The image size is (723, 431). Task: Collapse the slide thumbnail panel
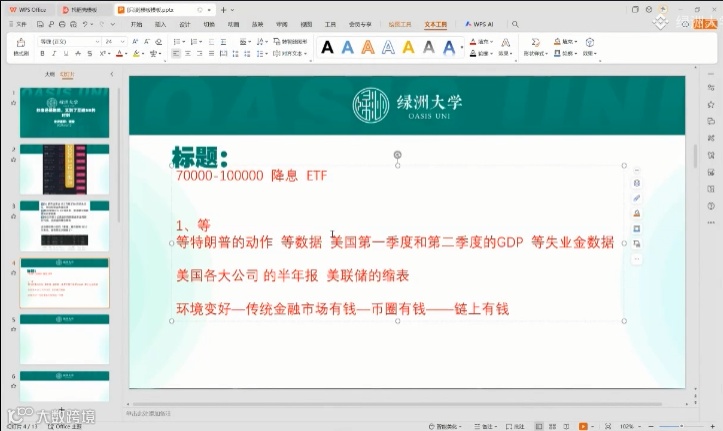point(112,74)
